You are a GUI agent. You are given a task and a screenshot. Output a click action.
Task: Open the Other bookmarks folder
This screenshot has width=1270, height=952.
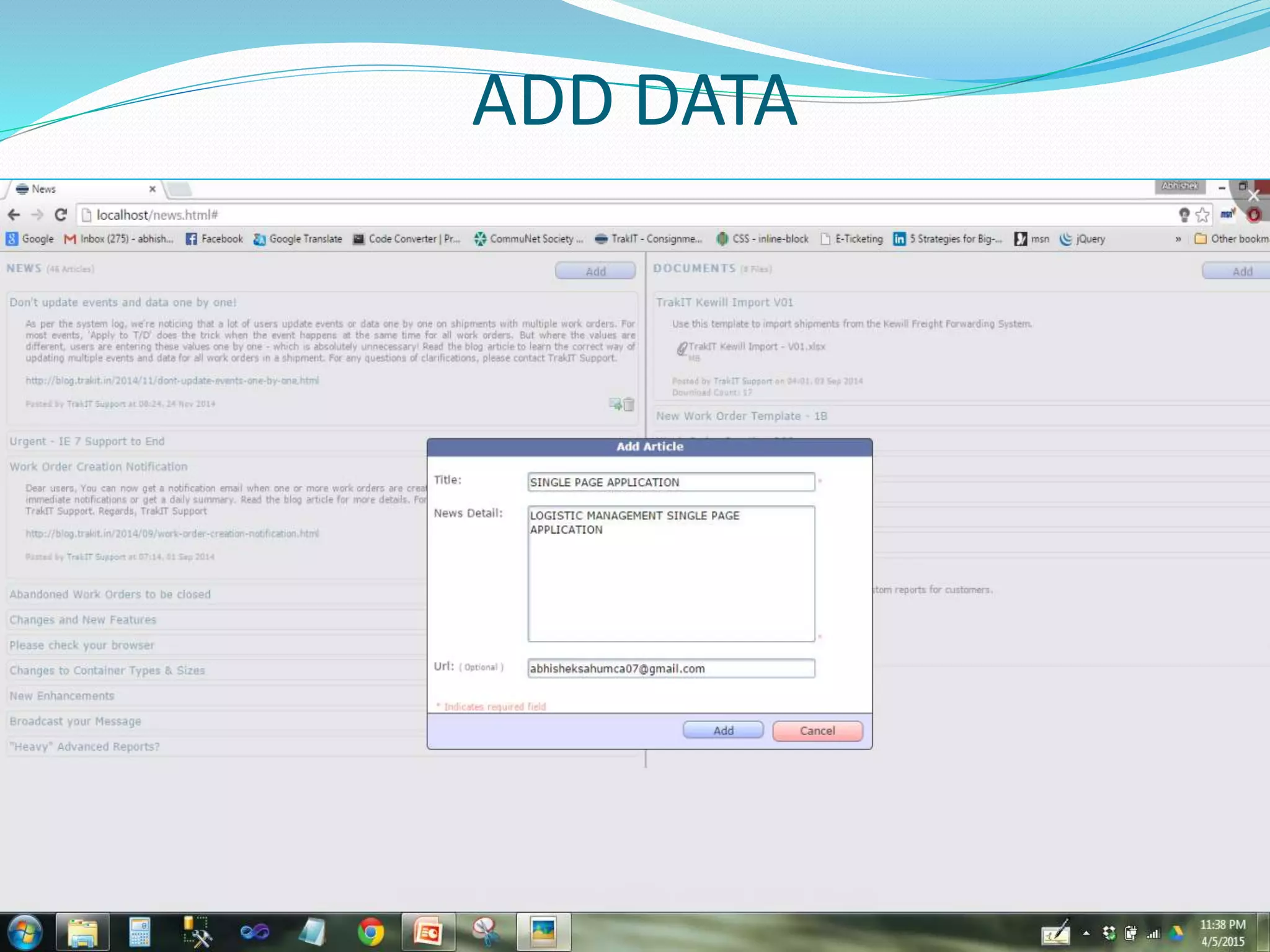pos(1232,239)
